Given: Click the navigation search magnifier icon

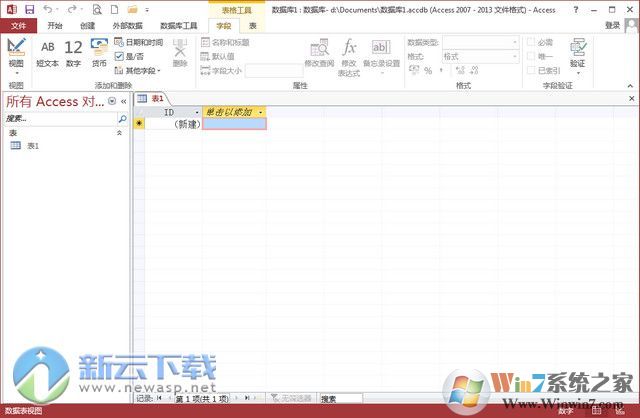Looking at the screenshot, I should 122,119.
